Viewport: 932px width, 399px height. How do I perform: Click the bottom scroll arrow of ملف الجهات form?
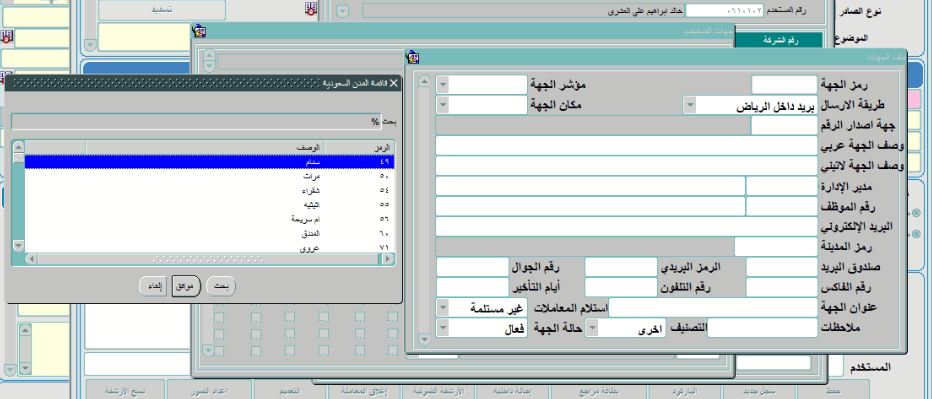coord(424,340)
